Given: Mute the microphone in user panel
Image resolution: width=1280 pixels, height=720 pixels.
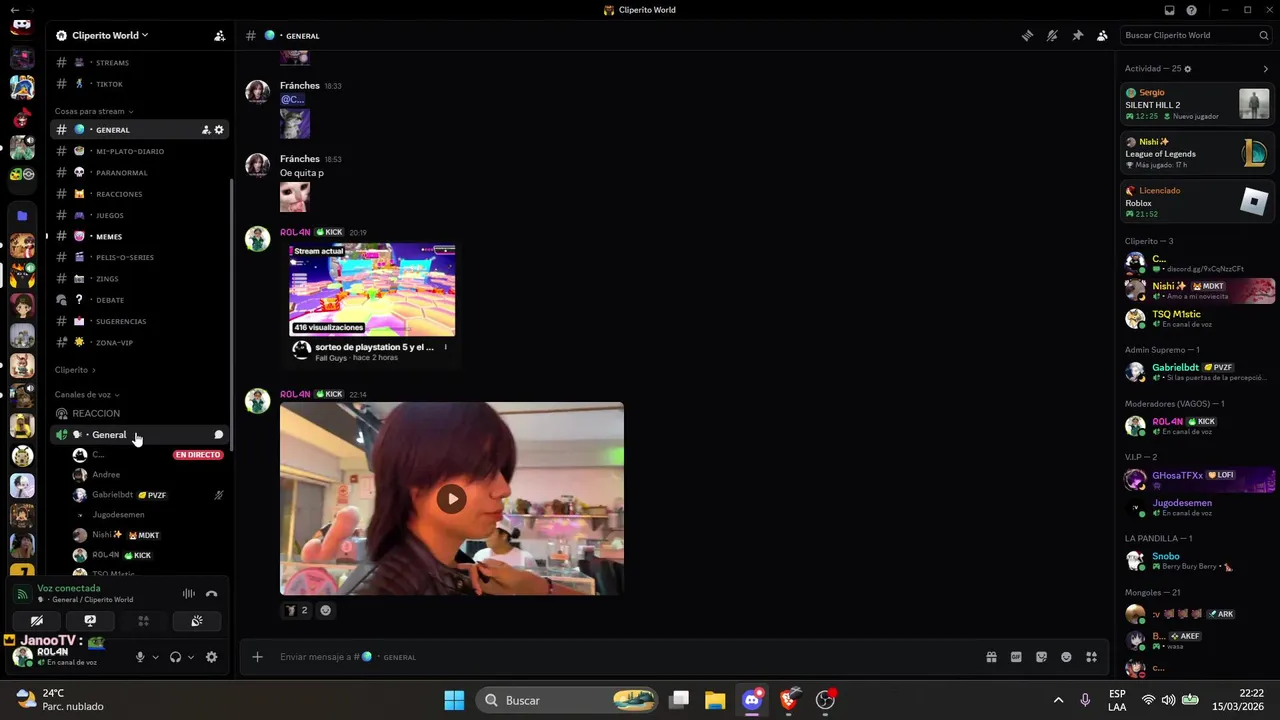Looking at the screenshot, I should [140, 657].
